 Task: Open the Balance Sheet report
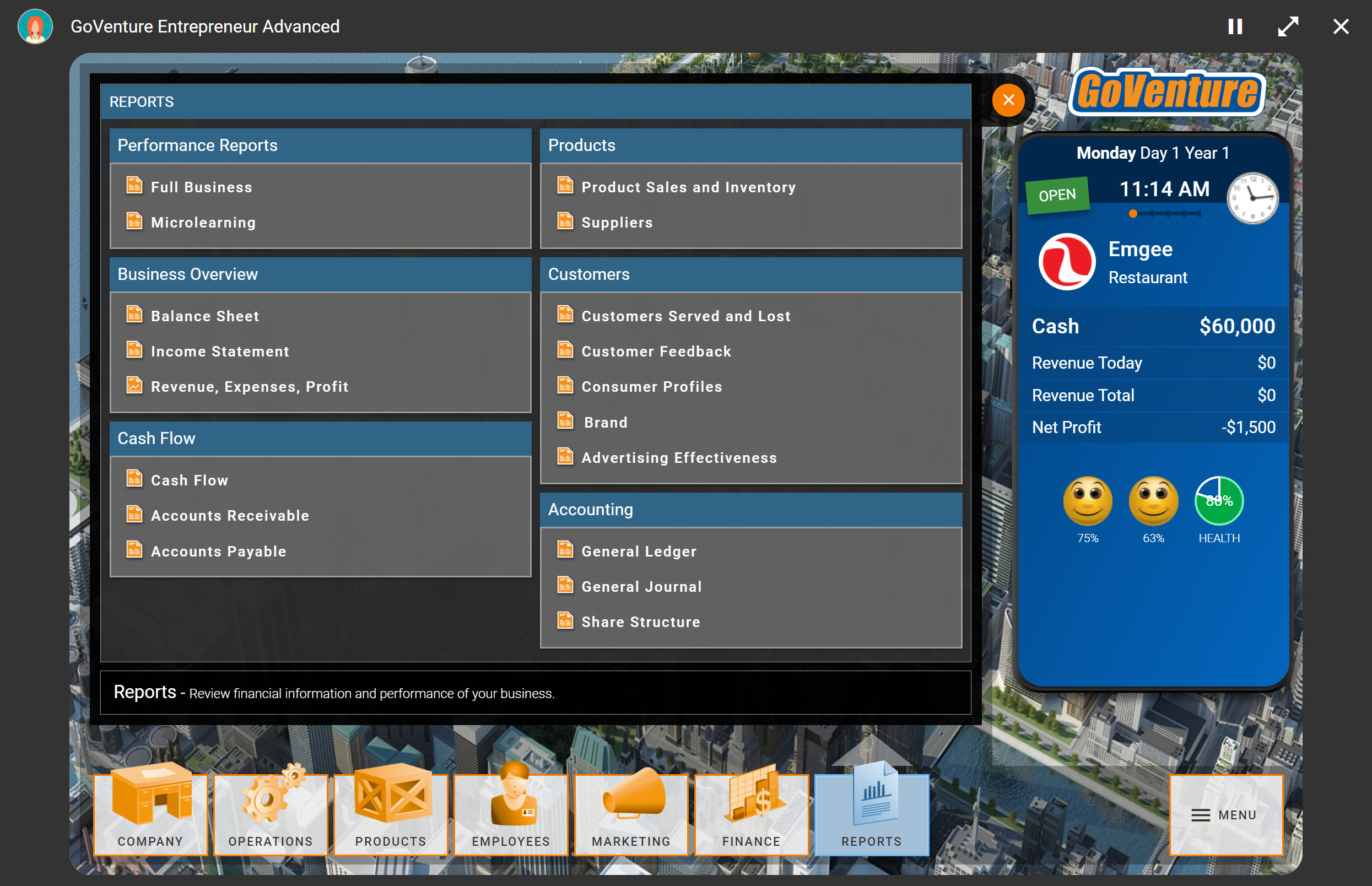205,315
